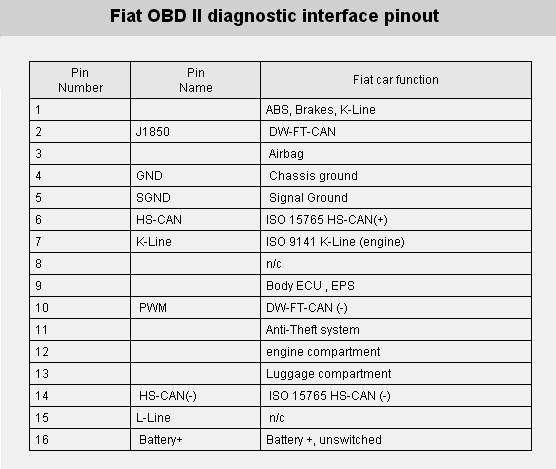This screenshot has width=556, height=469.
Task: Select the 'Pin Number' column header
Action: (x=80, y=80)
